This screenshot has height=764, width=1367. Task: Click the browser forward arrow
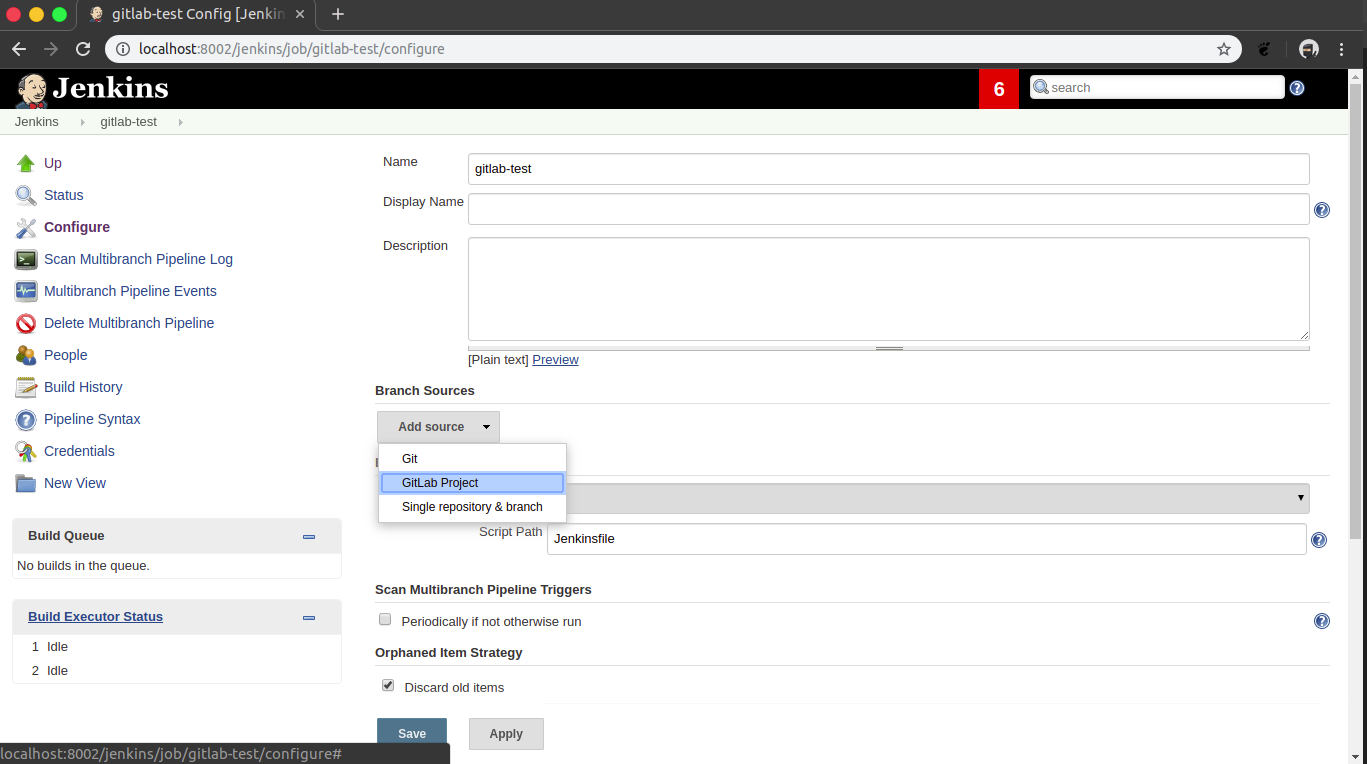[x=51, y=48]
